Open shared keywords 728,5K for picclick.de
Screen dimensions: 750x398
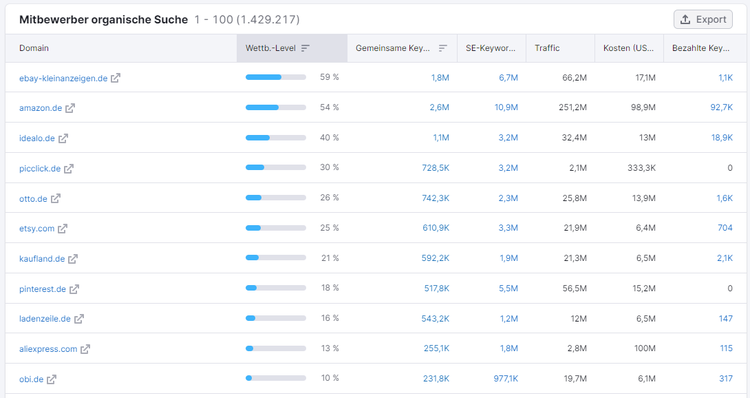(x=435, y=168)
